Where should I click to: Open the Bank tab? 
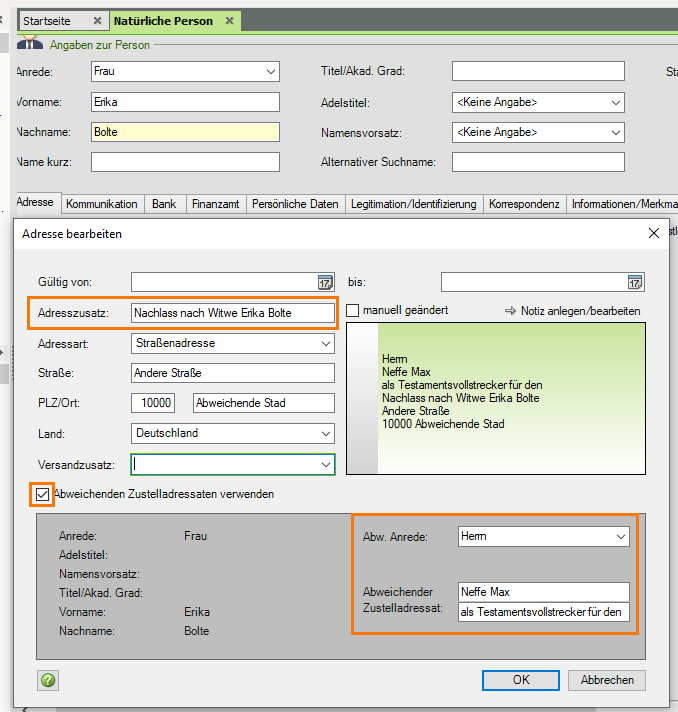(164, 204)
